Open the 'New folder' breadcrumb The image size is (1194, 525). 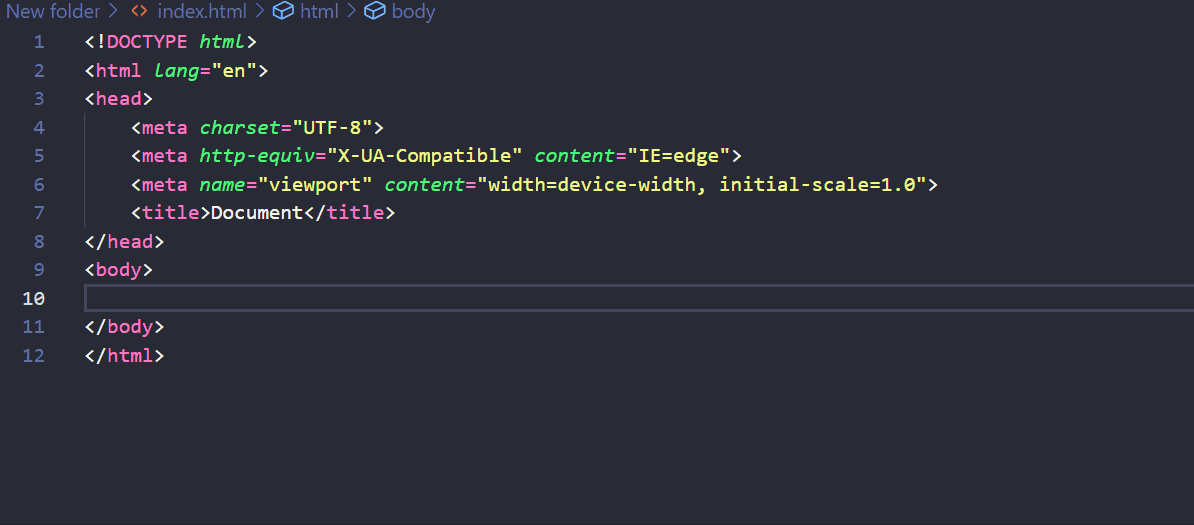point(53,11)
